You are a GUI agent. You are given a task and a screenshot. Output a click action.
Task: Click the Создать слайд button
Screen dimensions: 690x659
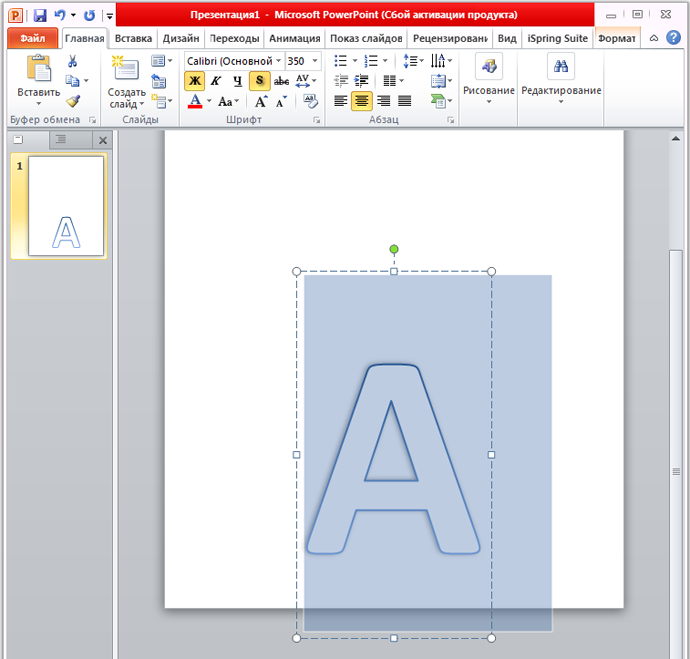coord(126,82)
